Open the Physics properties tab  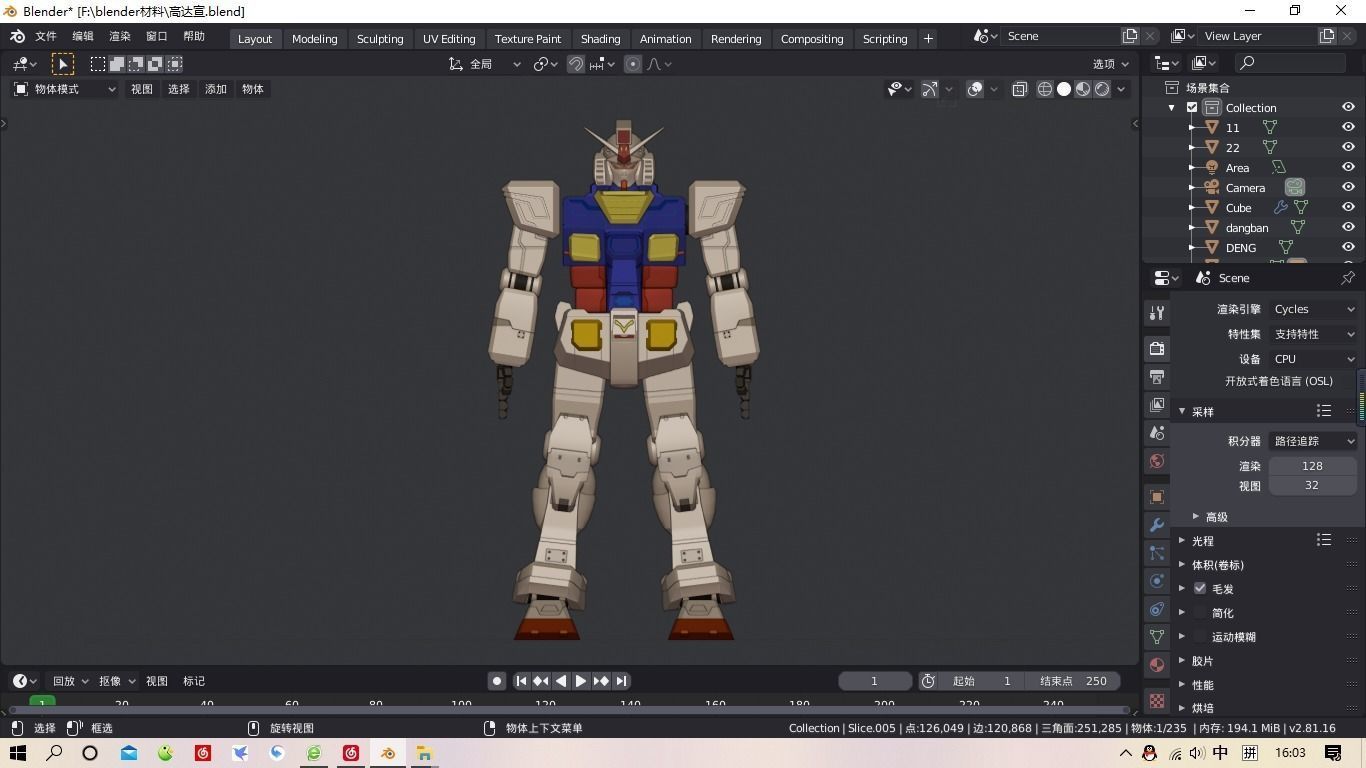click(x=1157, y=581)
